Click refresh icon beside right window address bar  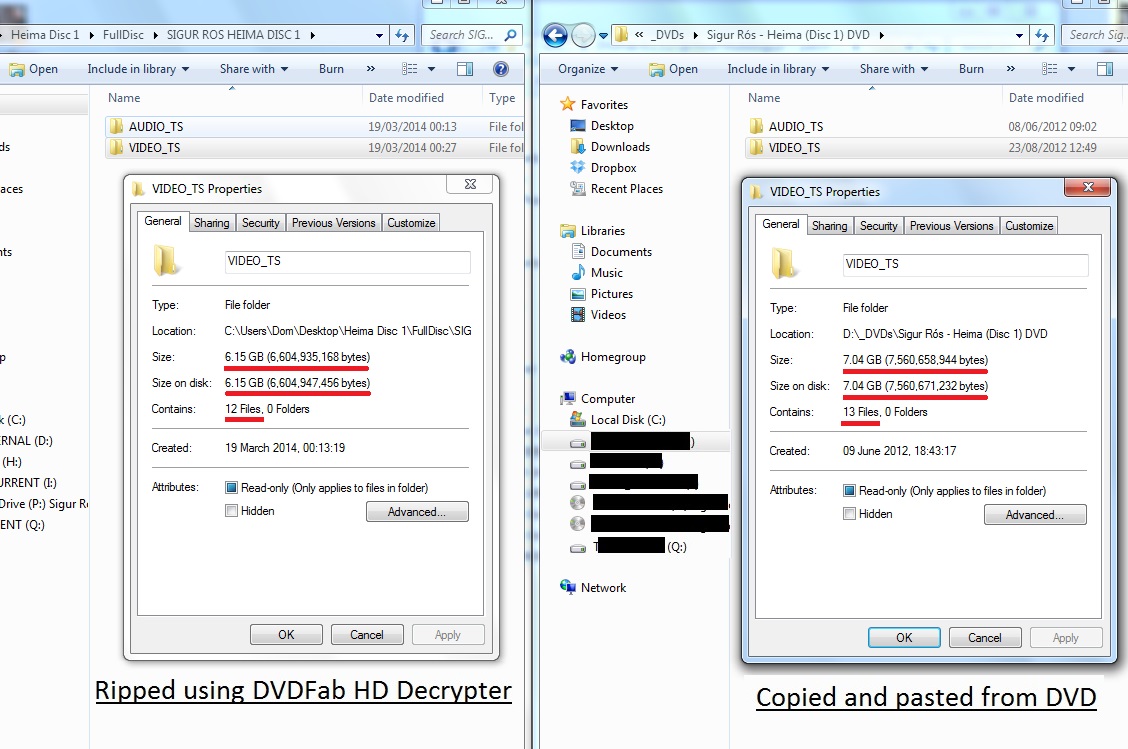tap(1042, 35)
